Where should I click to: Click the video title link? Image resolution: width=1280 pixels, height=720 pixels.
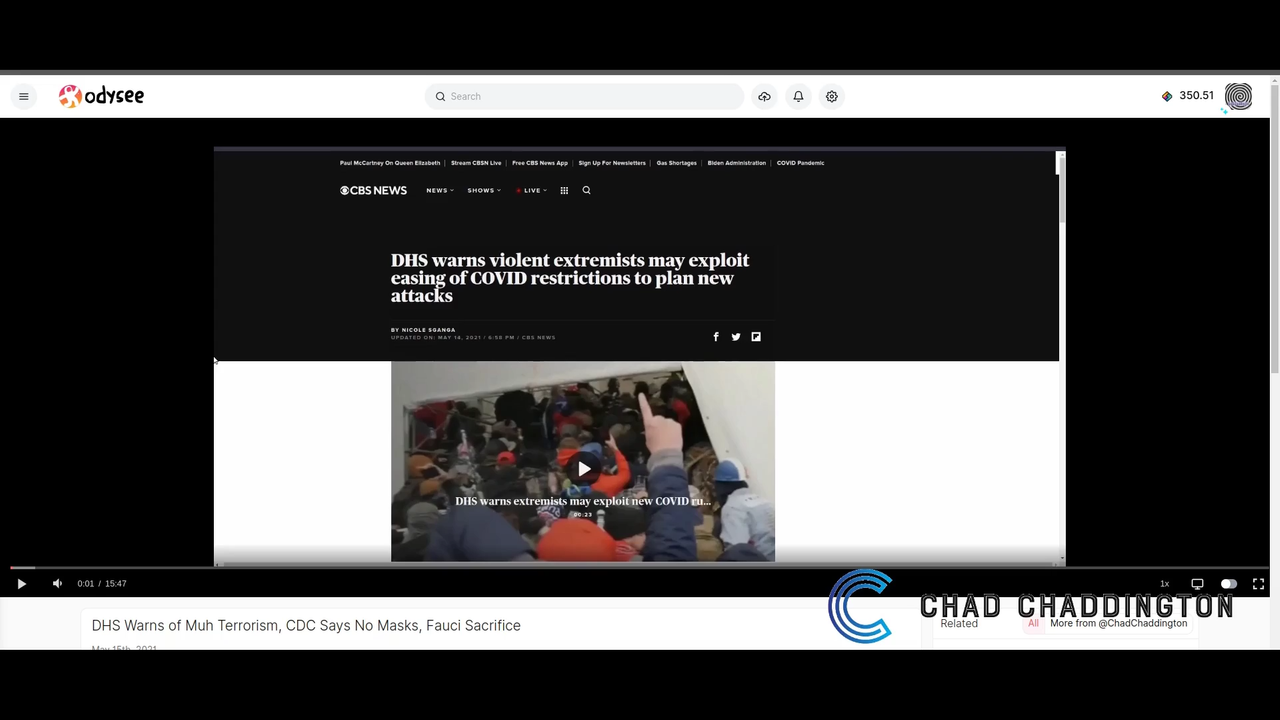pos(306,626)
